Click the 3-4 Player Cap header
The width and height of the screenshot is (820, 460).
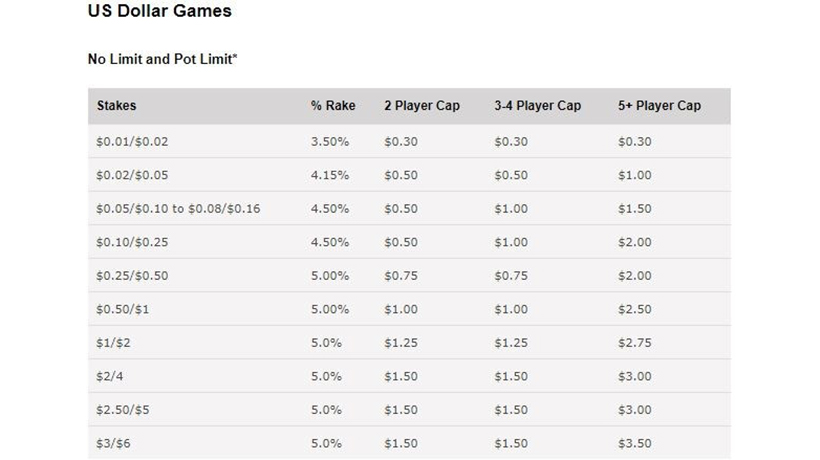tap(538, 106)
